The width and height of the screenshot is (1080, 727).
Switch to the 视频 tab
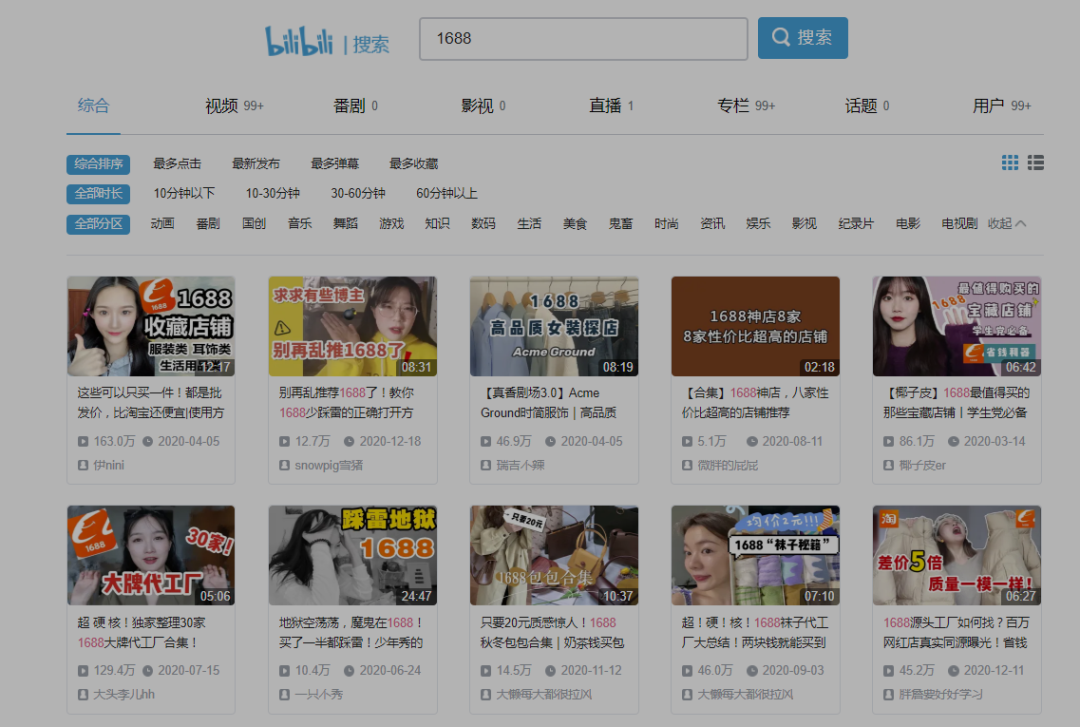234,105
